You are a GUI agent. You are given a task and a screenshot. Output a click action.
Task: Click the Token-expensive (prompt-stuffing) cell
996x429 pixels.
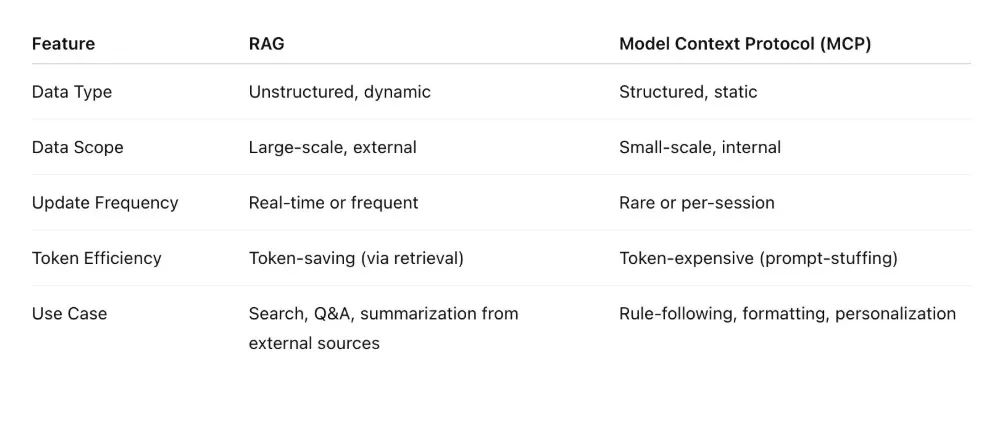(x=758, y=258)
